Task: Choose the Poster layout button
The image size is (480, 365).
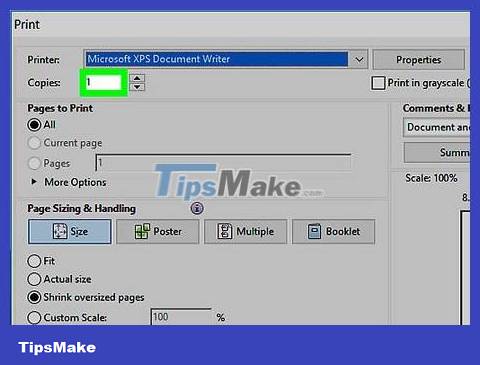Action: [x=158, y=231]
